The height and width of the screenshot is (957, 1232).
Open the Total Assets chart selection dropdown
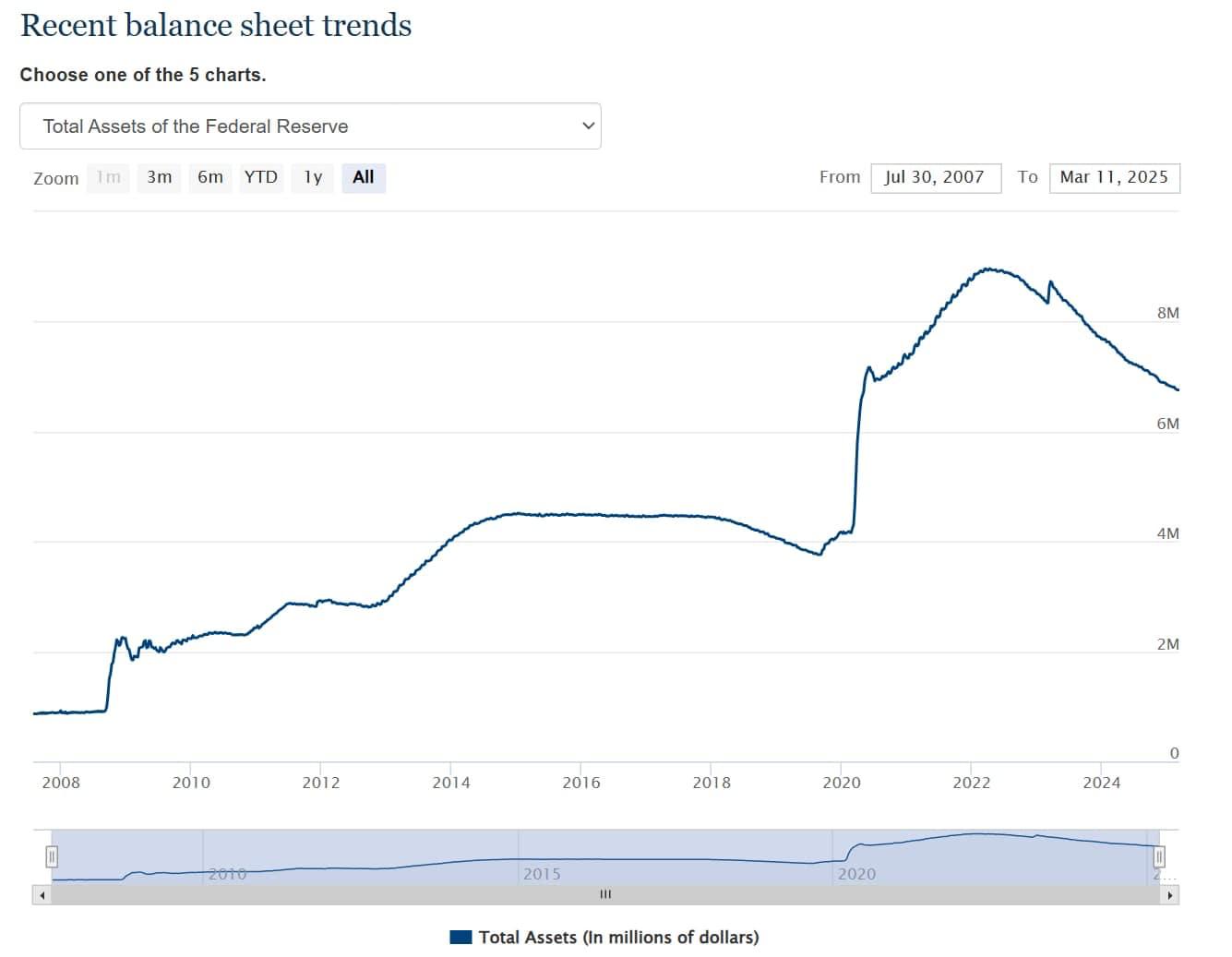pyautogui.click(x=310, y=126)
